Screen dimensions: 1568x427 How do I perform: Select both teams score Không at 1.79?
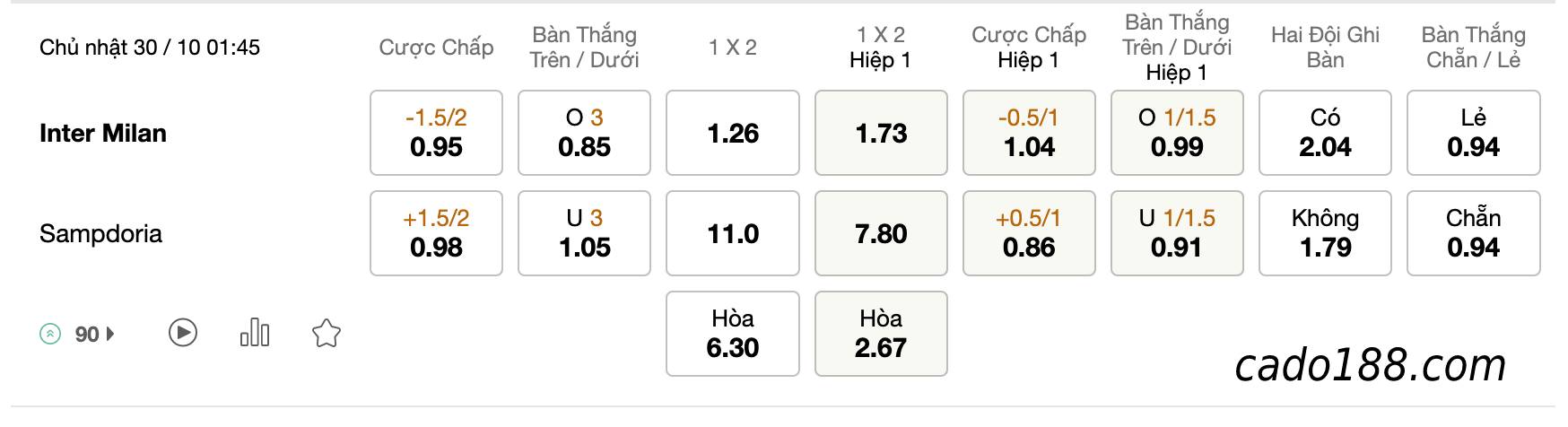tap(1325, 233)
